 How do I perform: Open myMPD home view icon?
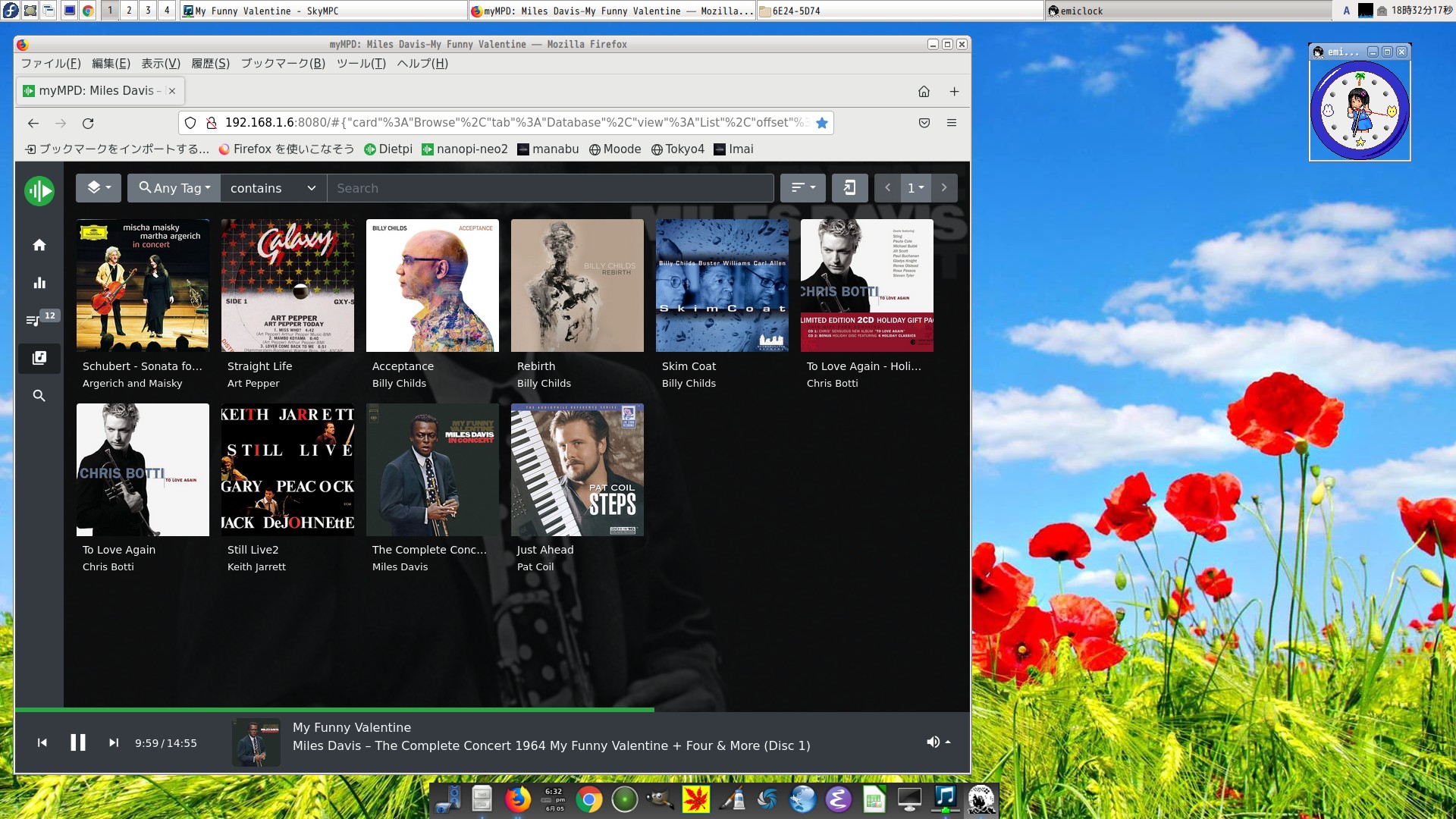tap(39, 245)
